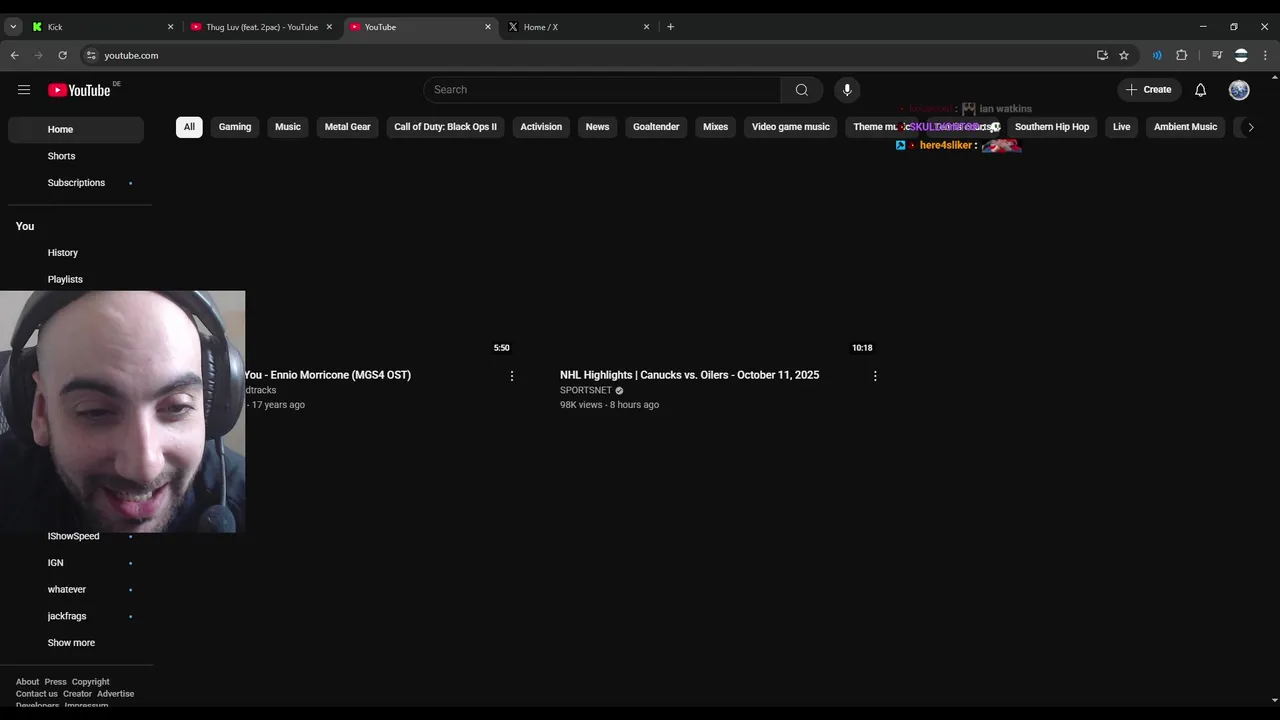The height and width of the screenshot is (720, 1280).
Task: Select the Video game music chip
Action: point(791,127)
